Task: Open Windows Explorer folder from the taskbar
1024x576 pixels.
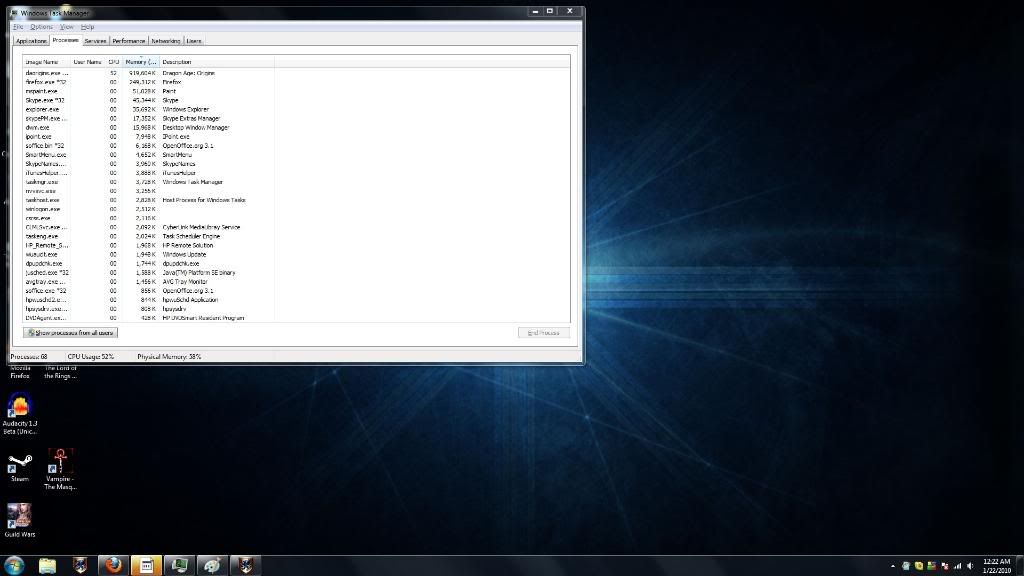Action: [x=47, y=565]
